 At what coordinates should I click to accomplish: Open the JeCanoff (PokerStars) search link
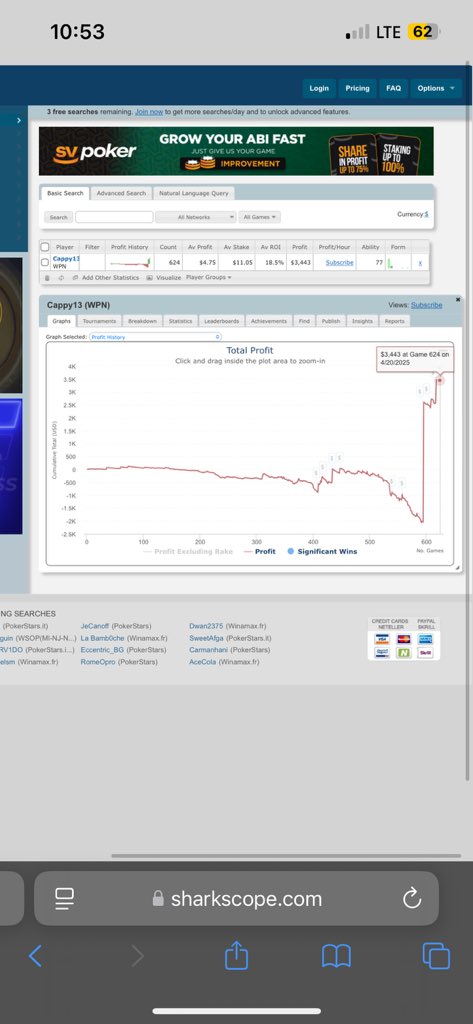[116, 626]
